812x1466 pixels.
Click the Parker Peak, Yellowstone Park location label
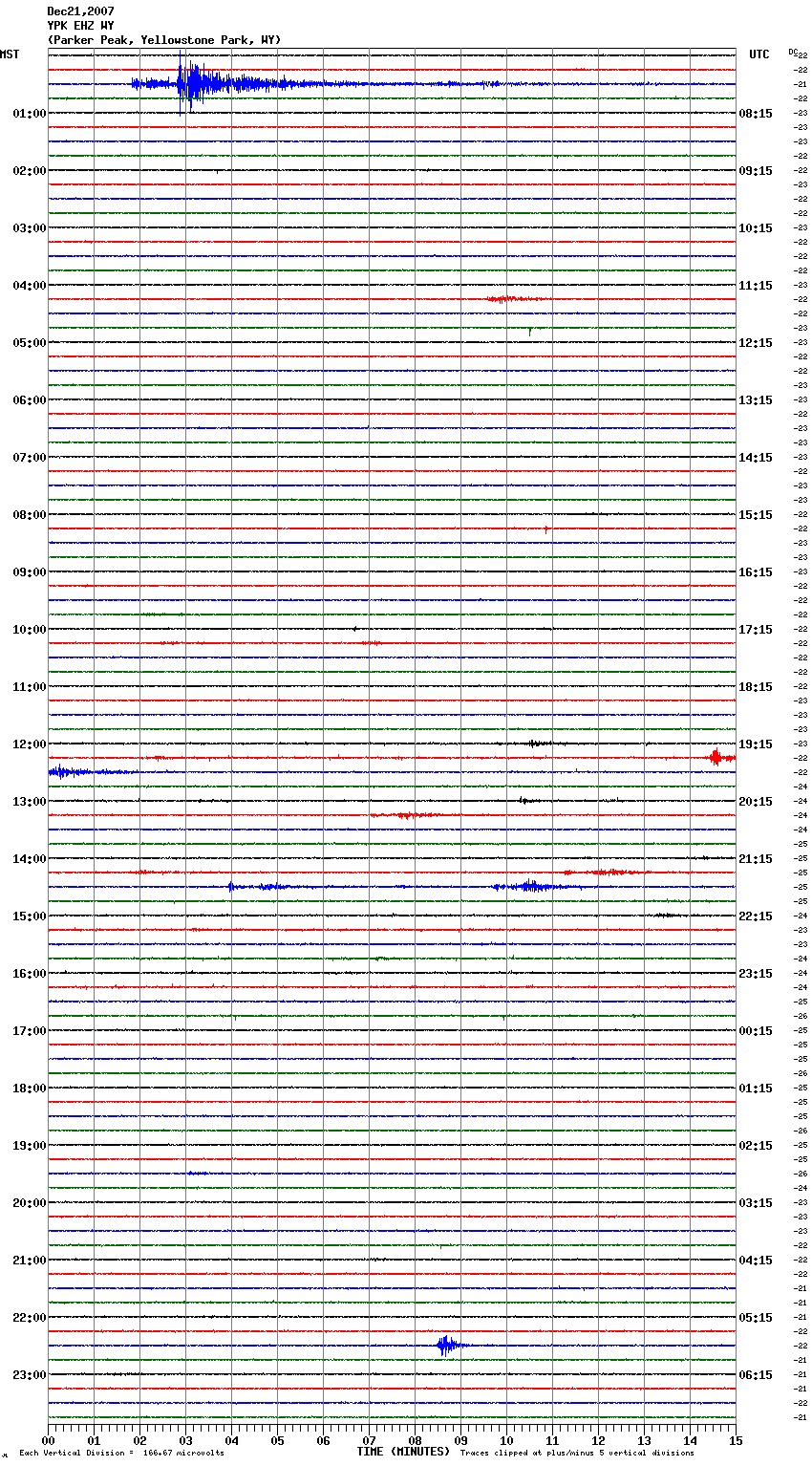(164, 40)
